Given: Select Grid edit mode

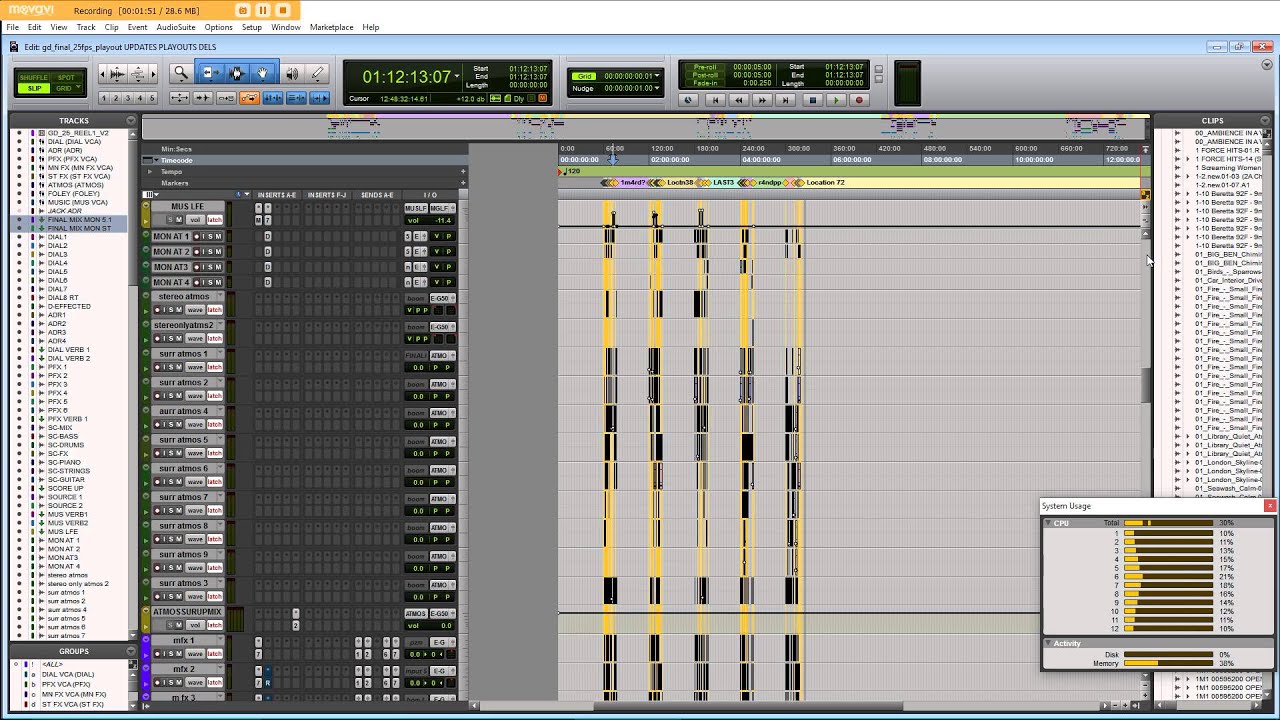Looking at the screenshot, I should (x=66, y=88).
